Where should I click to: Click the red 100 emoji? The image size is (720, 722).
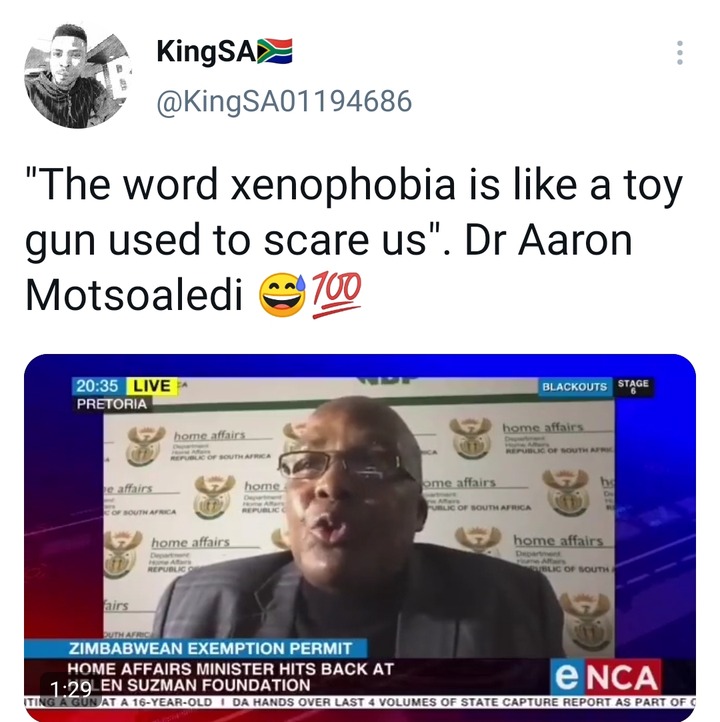337,295
